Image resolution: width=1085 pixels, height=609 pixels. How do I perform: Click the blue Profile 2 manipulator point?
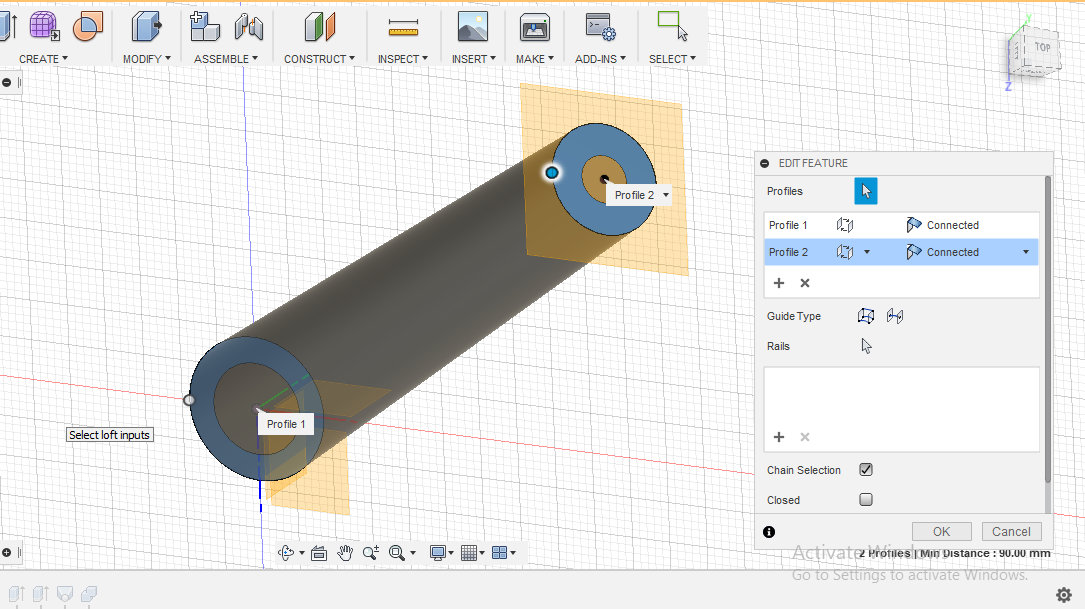point(551,172)
